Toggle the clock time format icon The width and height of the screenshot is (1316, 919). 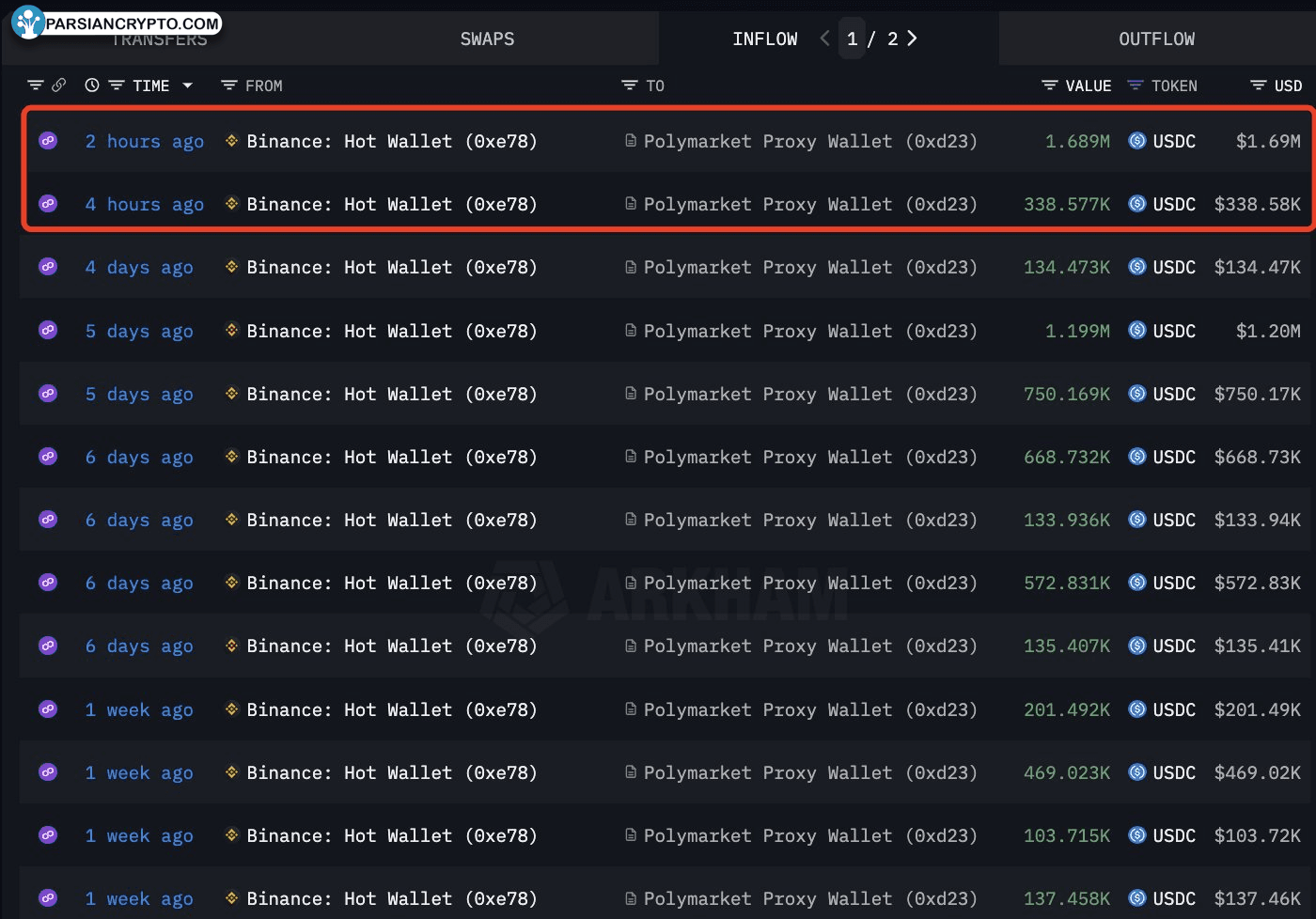[92, 86]
